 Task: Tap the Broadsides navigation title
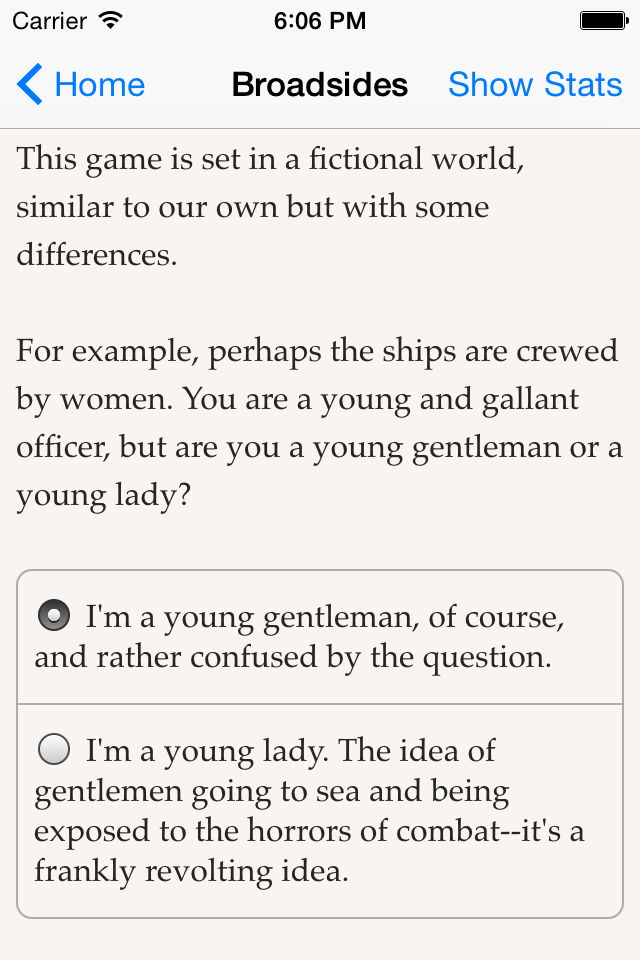pyautogui.click(x=320, y=84)
